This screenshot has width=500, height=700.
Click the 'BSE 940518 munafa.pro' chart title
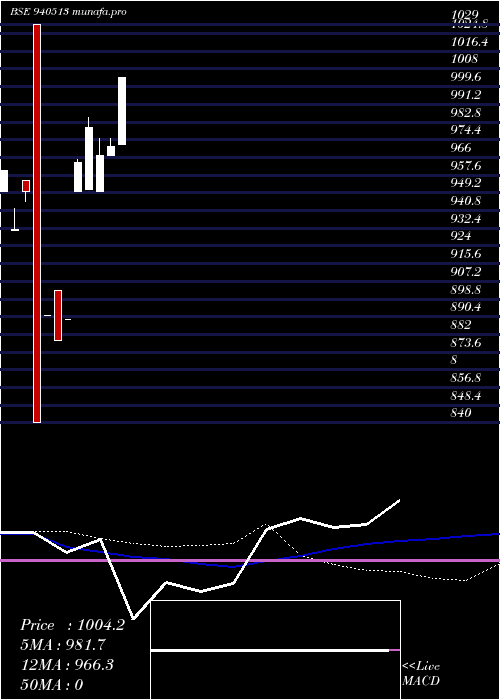tap(68, 12)
